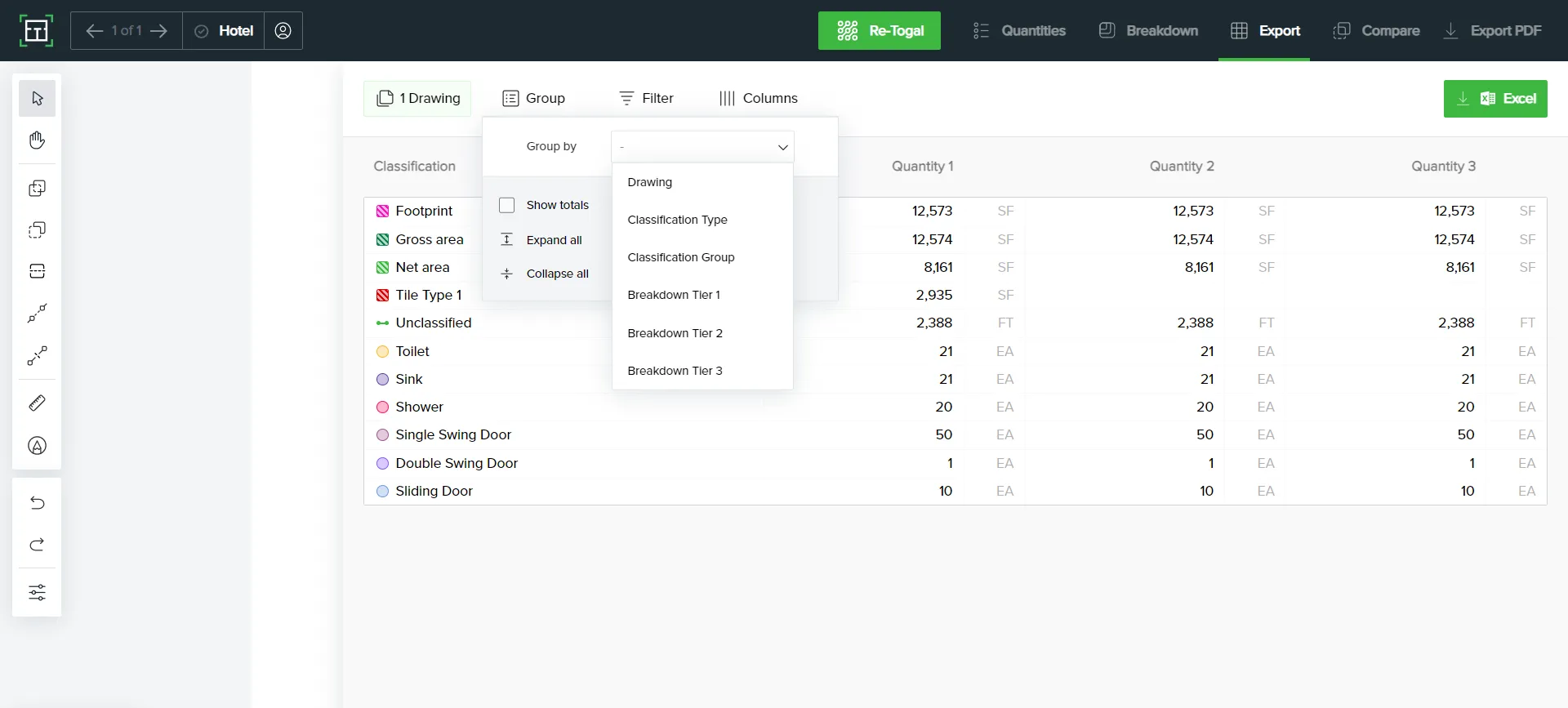Screen dimensions: 1568x708
Task: Select the solid line tool
Action: pos(37,313)
